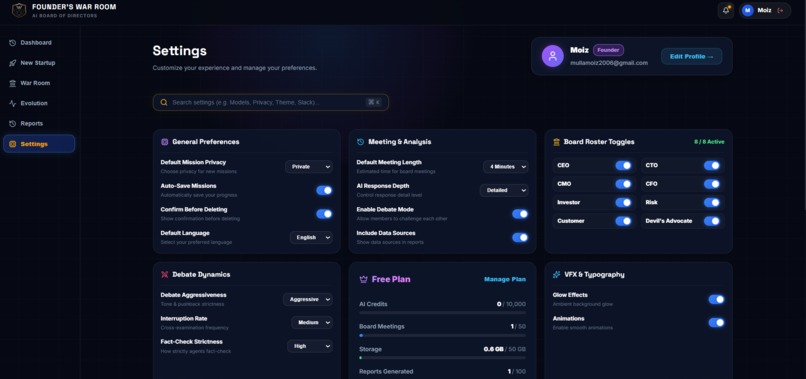Open Default Language dropdown
This screenshot has width=806, height=379.
point(311,238)
